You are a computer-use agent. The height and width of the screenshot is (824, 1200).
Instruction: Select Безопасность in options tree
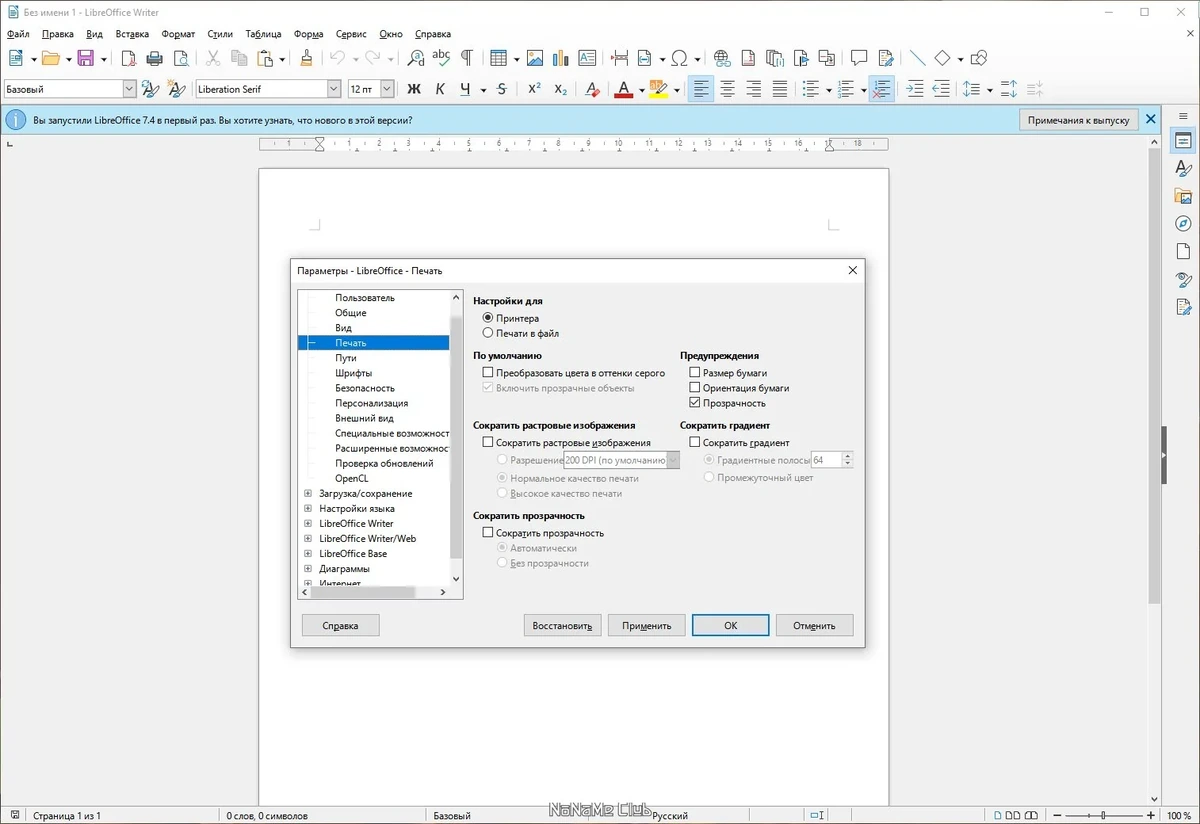(365, 388)
